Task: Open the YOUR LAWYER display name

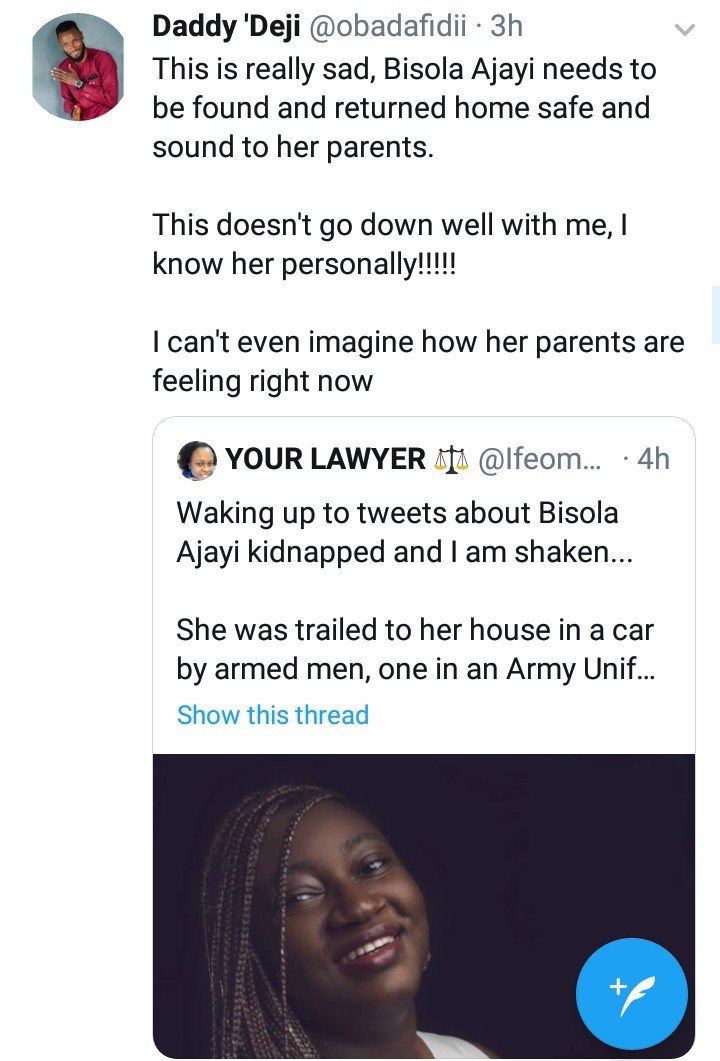Action: [325, 459]
